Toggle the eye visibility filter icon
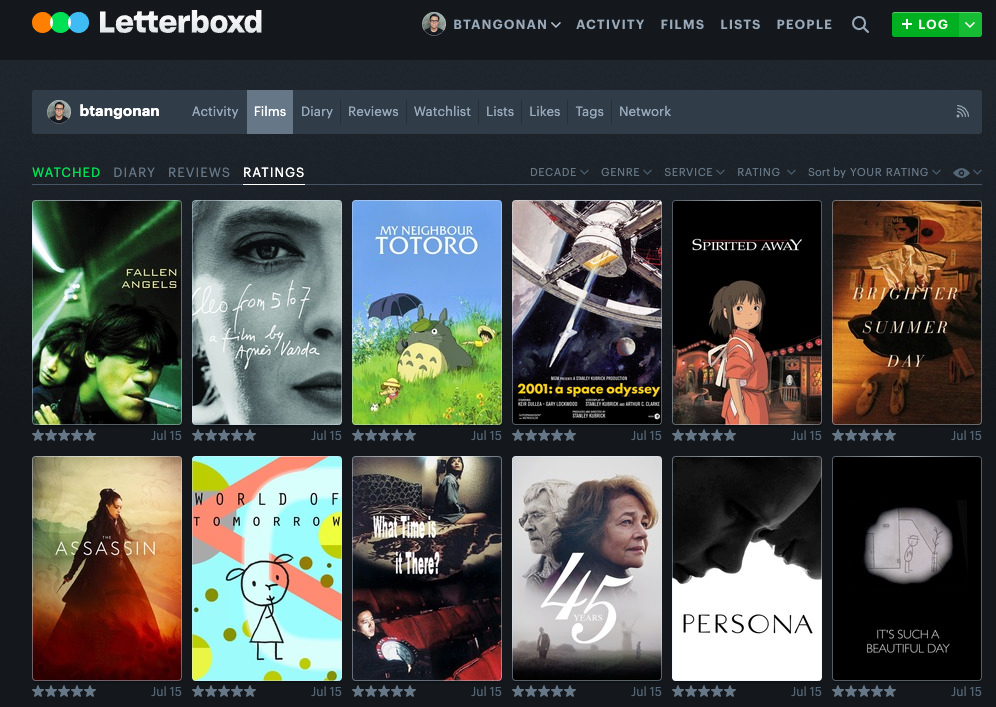 tap(960, 173)
